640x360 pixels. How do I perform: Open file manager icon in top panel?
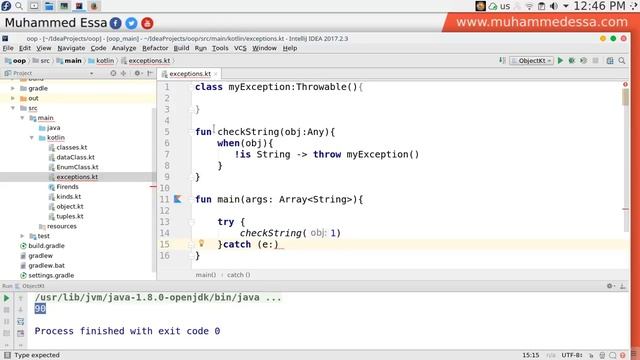point(49,6)
